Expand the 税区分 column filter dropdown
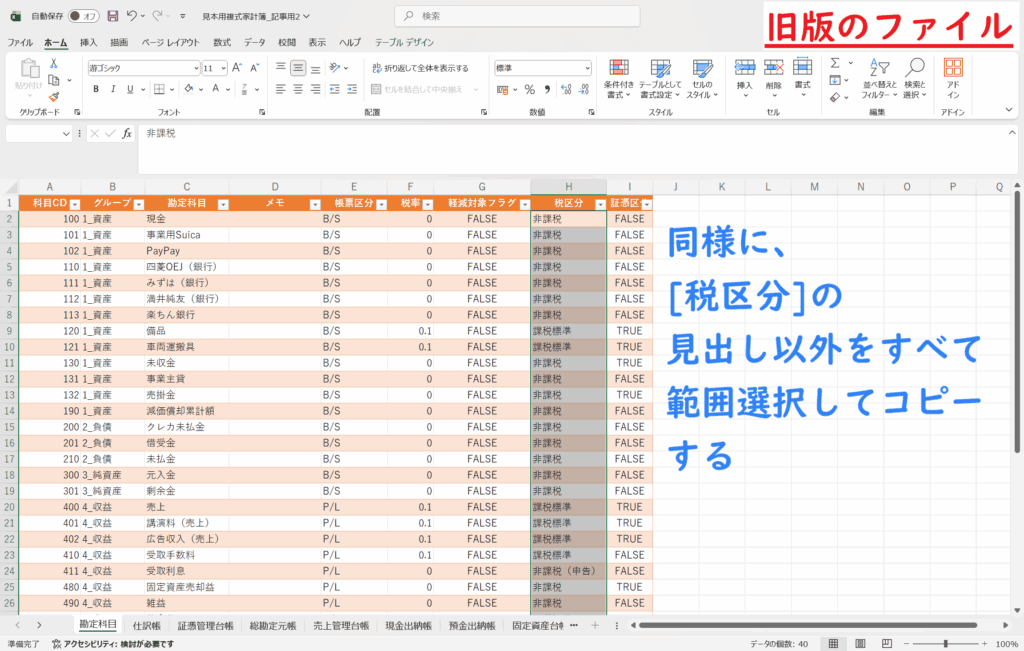 click(x=598, y=203)
